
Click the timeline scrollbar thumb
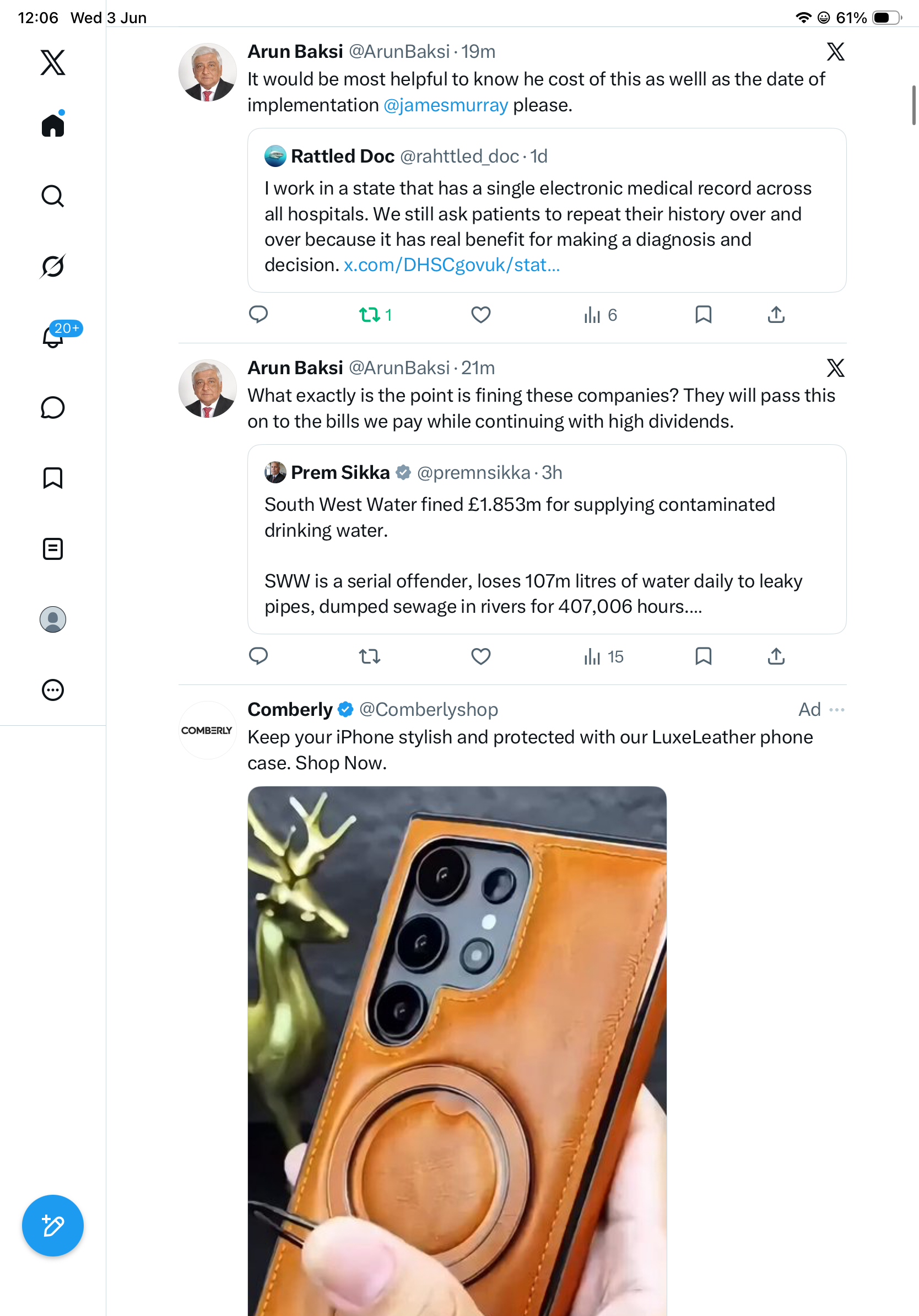click(x=914, y=105)
